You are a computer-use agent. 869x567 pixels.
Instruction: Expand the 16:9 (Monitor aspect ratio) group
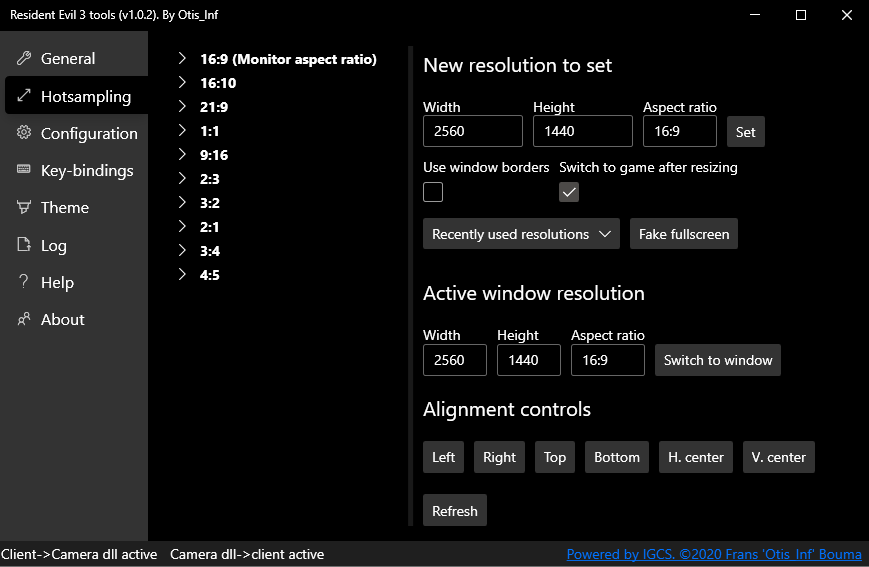(182, 58)
